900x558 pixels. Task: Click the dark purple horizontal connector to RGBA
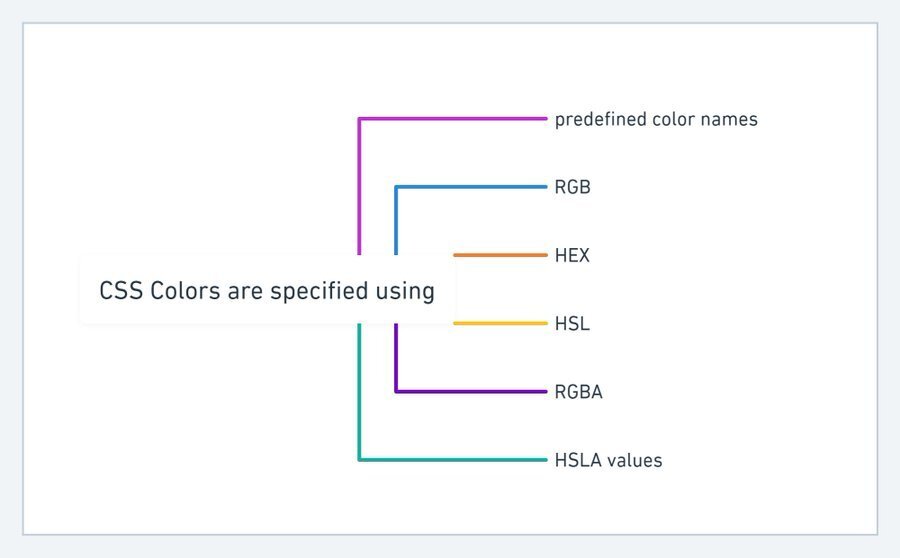471,392
